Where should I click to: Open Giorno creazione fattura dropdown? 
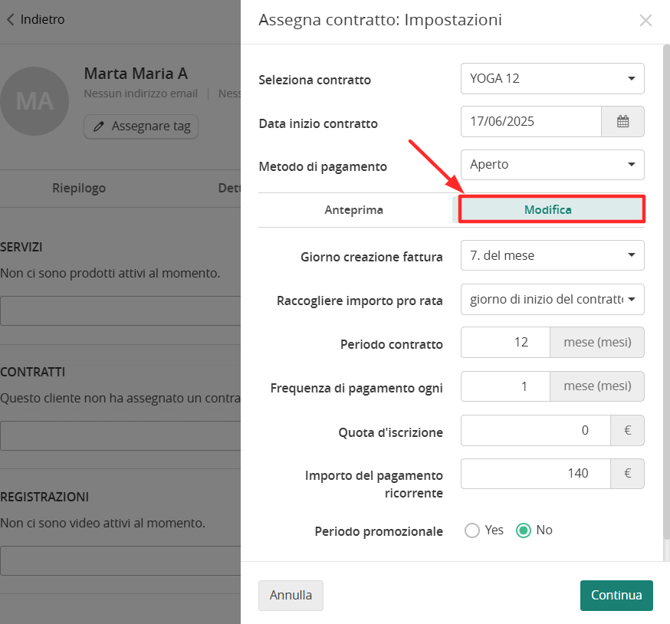coord(552,256)
